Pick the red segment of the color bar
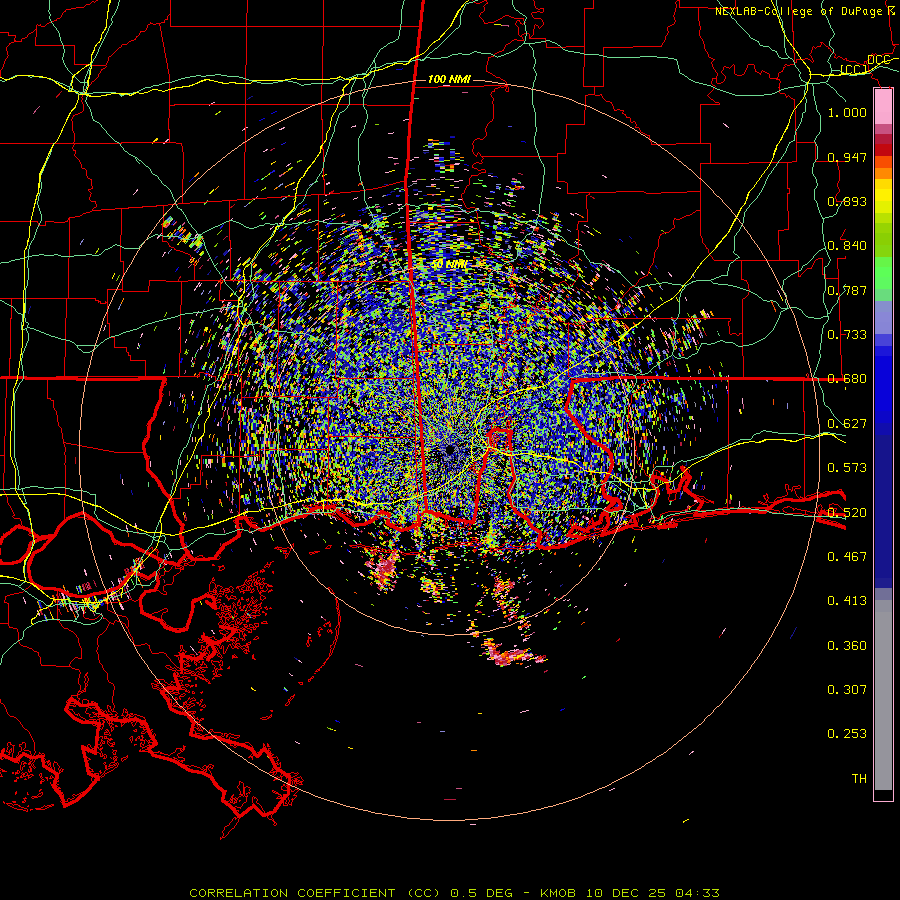This screenshot has width=900, height=900. pyautogui.click(x=883, y=150)
